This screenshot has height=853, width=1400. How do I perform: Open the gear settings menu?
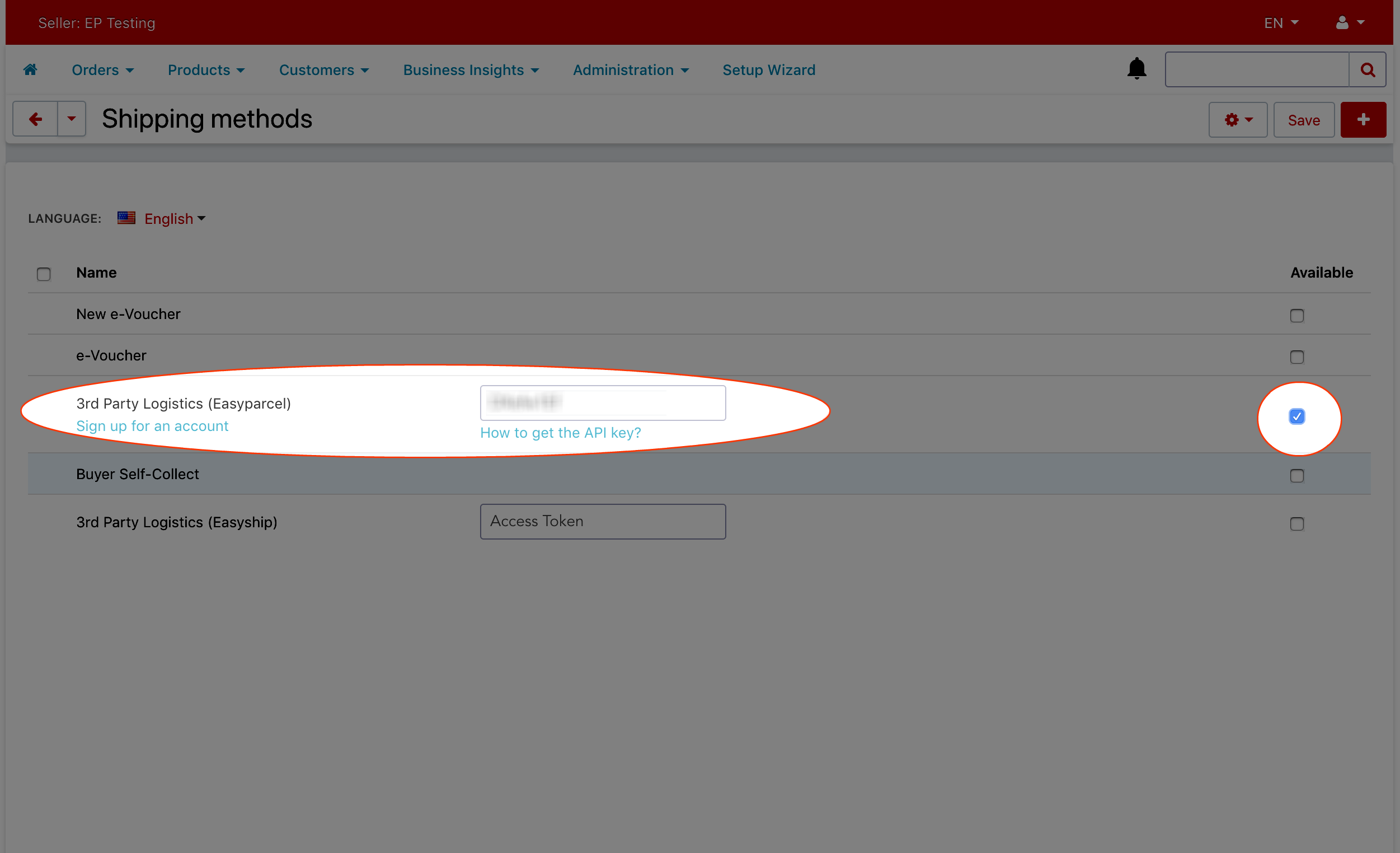(x=1238, y=120)
